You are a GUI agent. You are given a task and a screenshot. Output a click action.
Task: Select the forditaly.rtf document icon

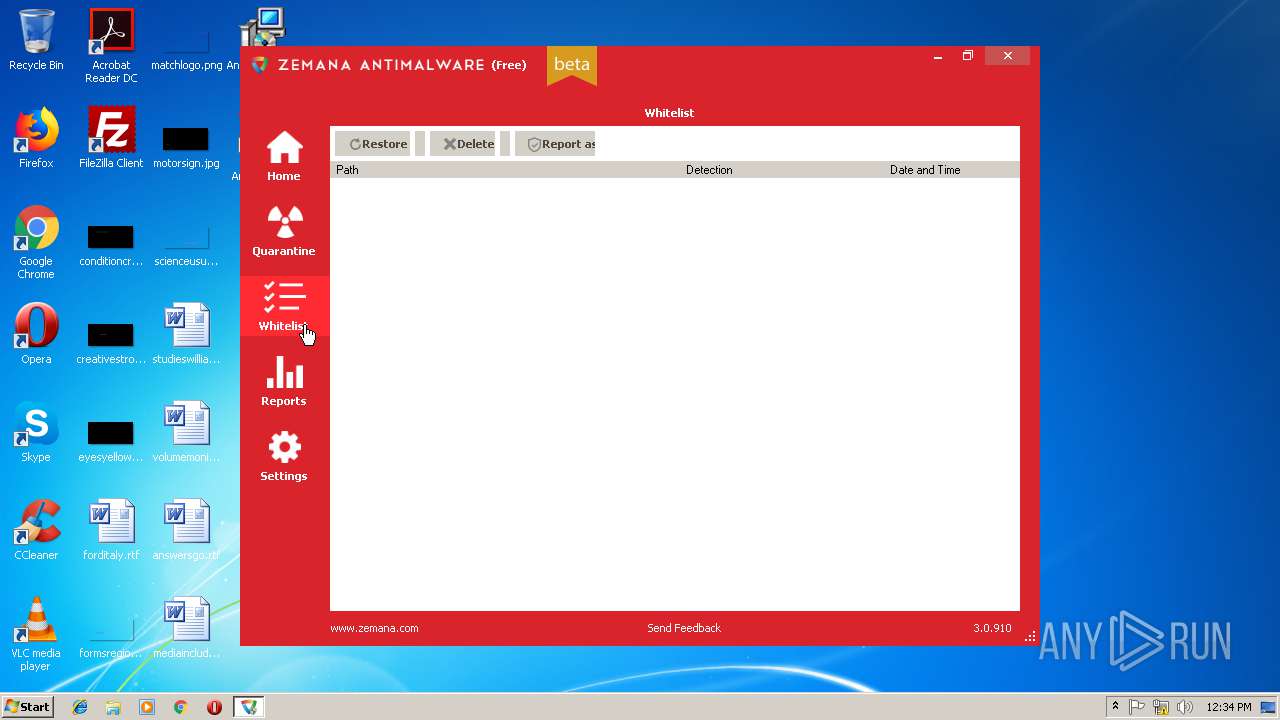(111, 530)
